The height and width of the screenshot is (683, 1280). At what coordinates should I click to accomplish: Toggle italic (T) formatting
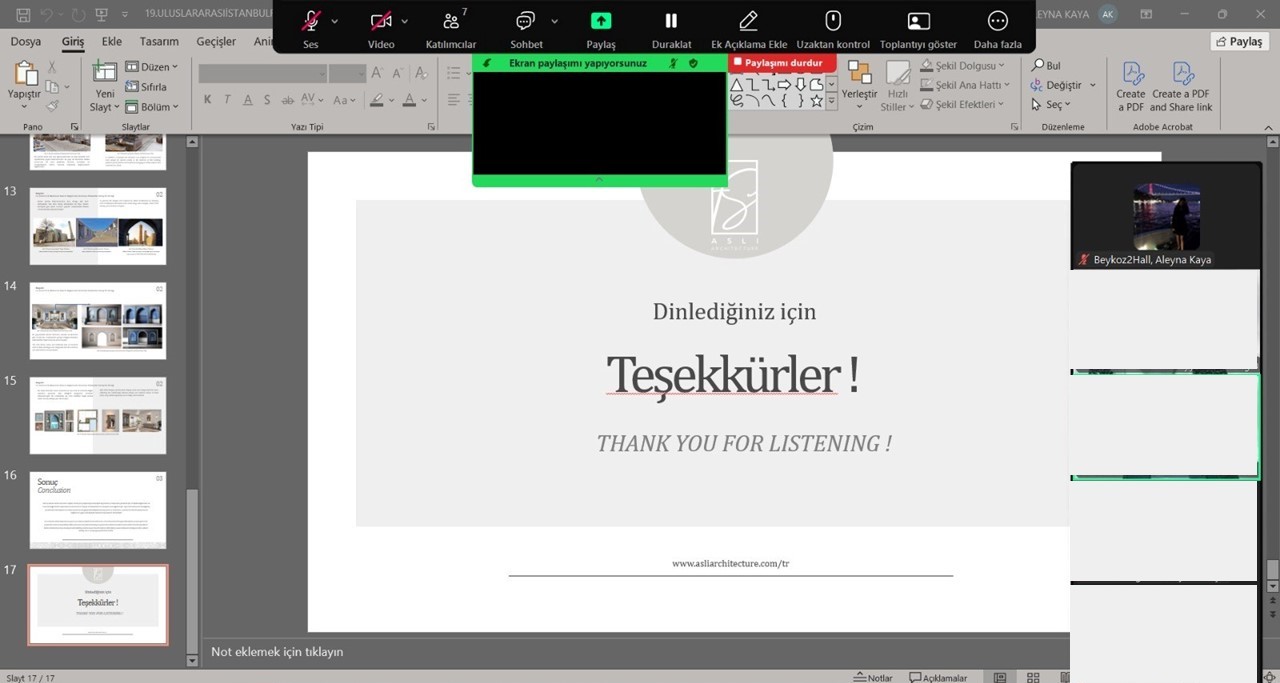click(227, 100)
